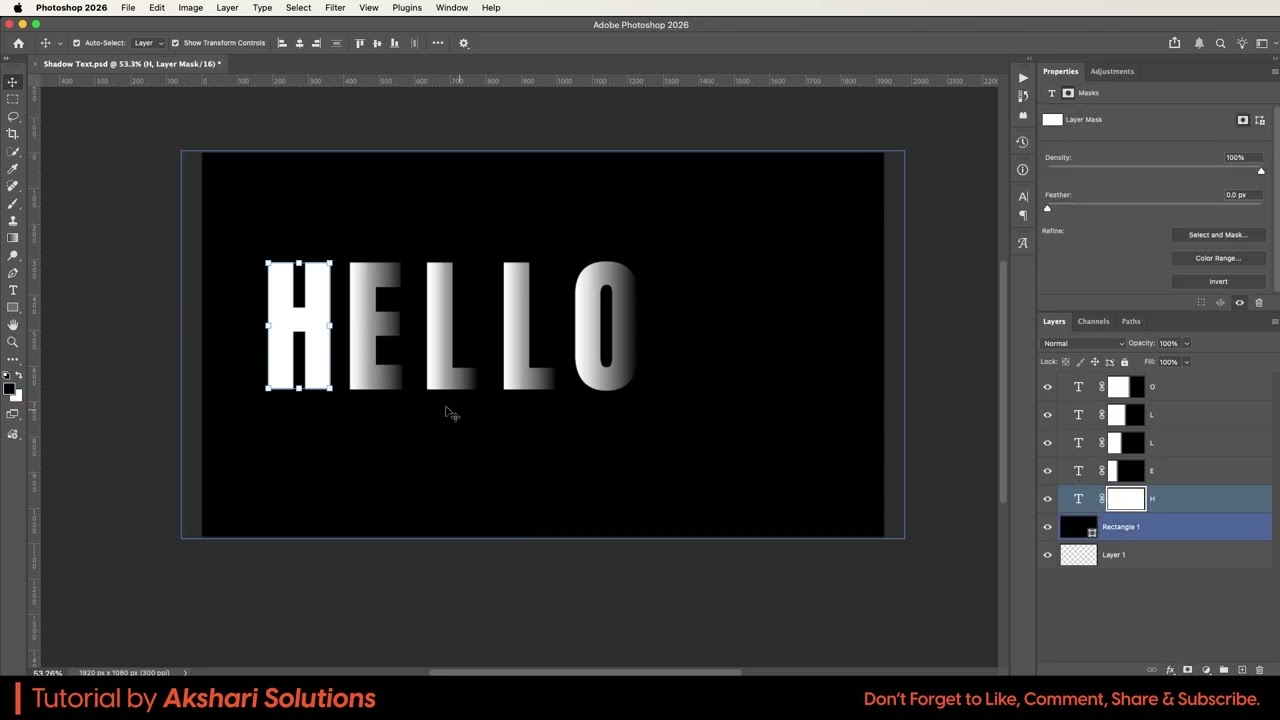The height and width of the screenshot is (720, 1280).
Task: Delete mask trash icon in Properties
Action: 1259,303
